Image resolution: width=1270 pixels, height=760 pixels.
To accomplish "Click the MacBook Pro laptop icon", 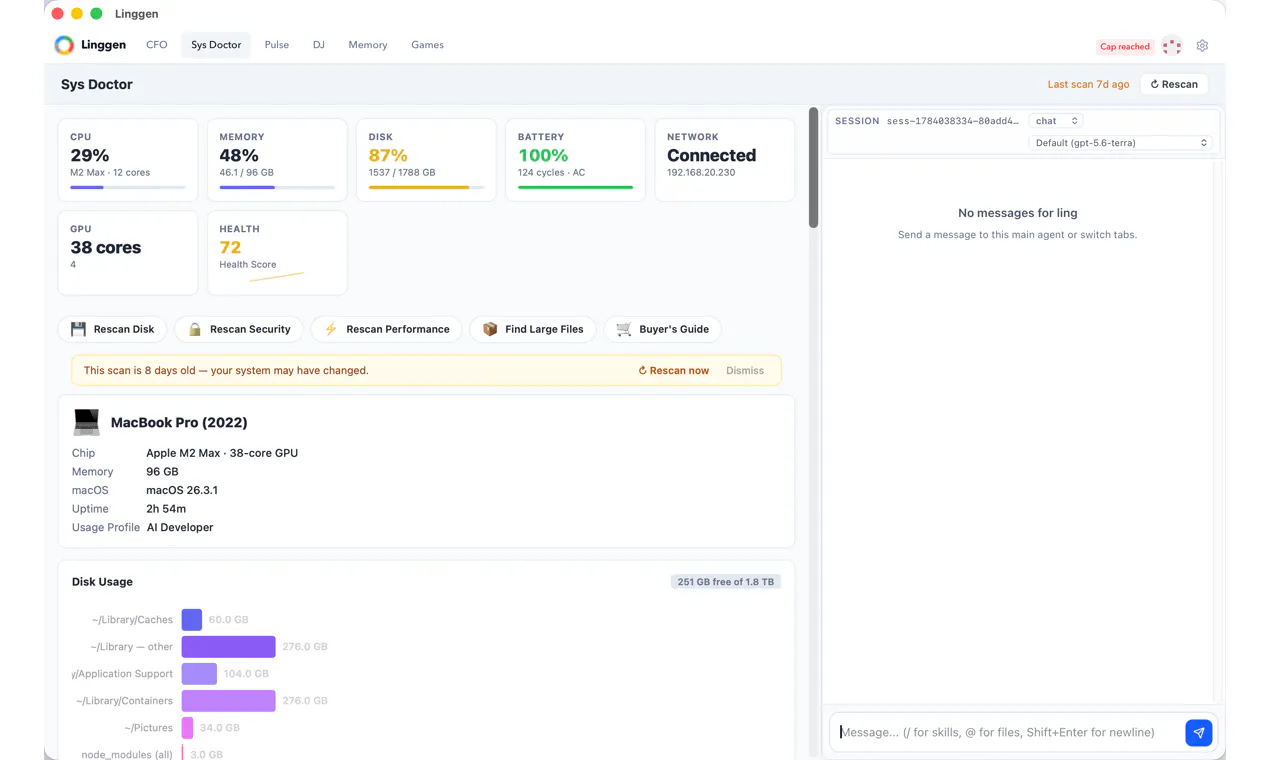I will (x=87, y=422).
